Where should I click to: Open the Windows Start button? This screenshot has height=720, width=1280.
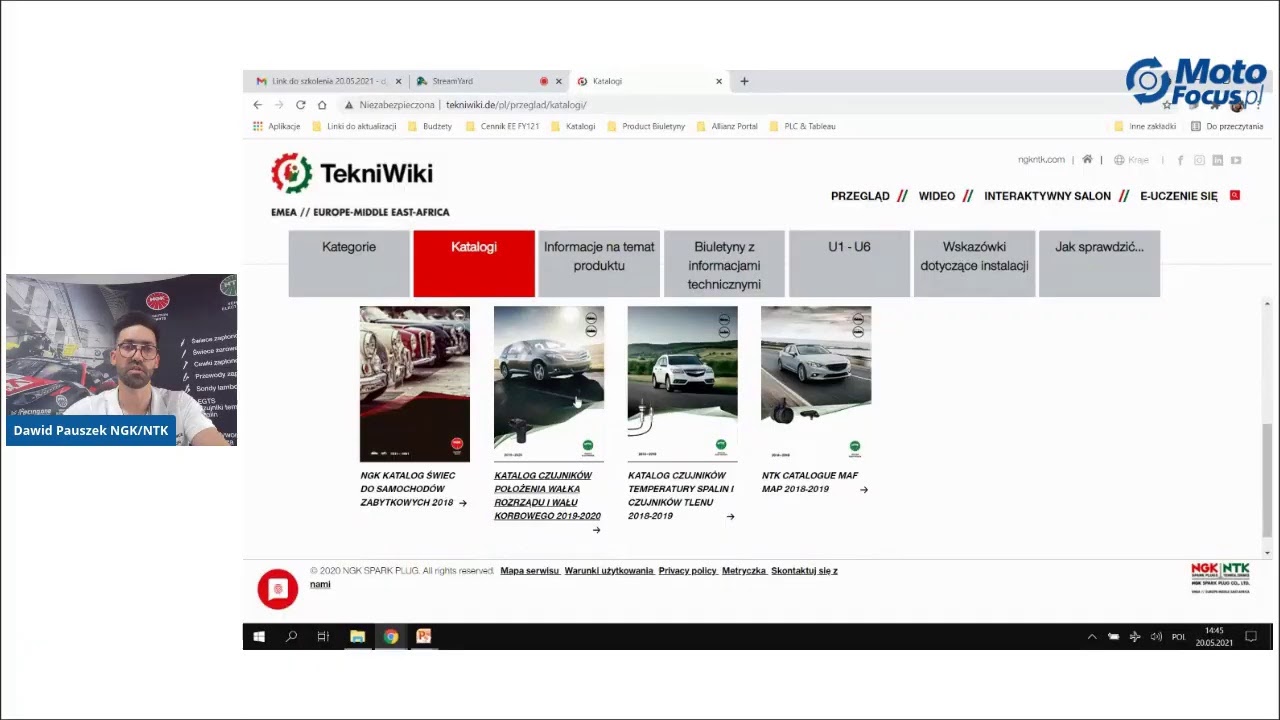tap(259, 636)
